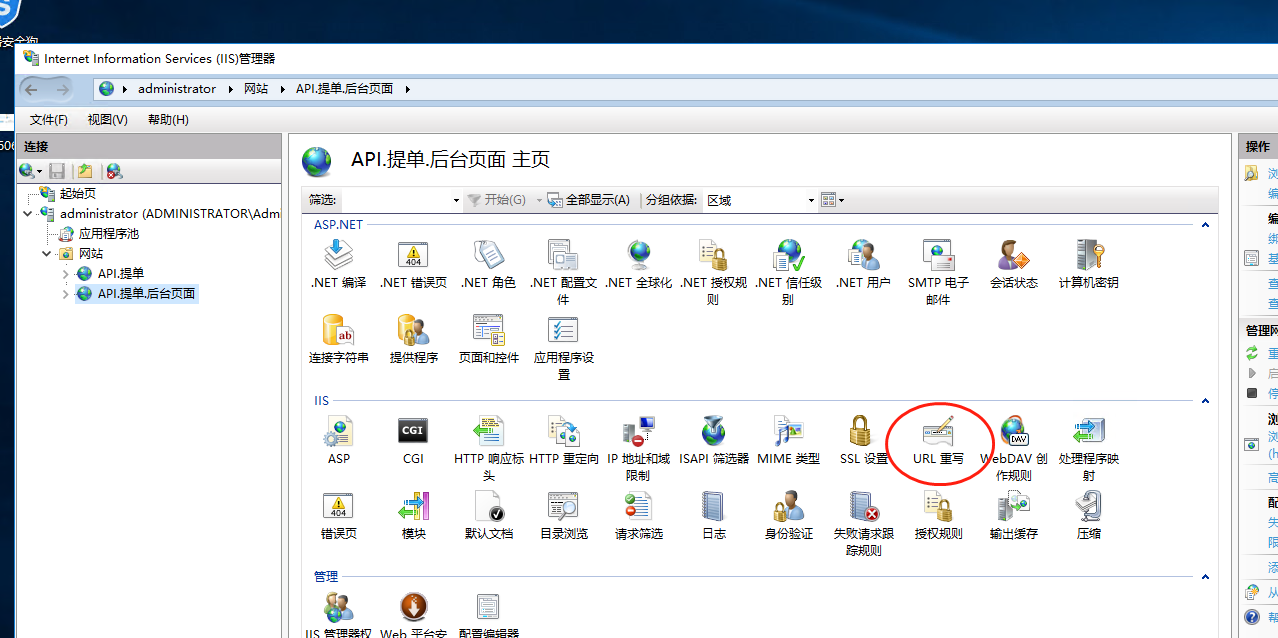Collapse the administrator server node
The height and width of the screenshot is (638, 1278).
point(27,214)
